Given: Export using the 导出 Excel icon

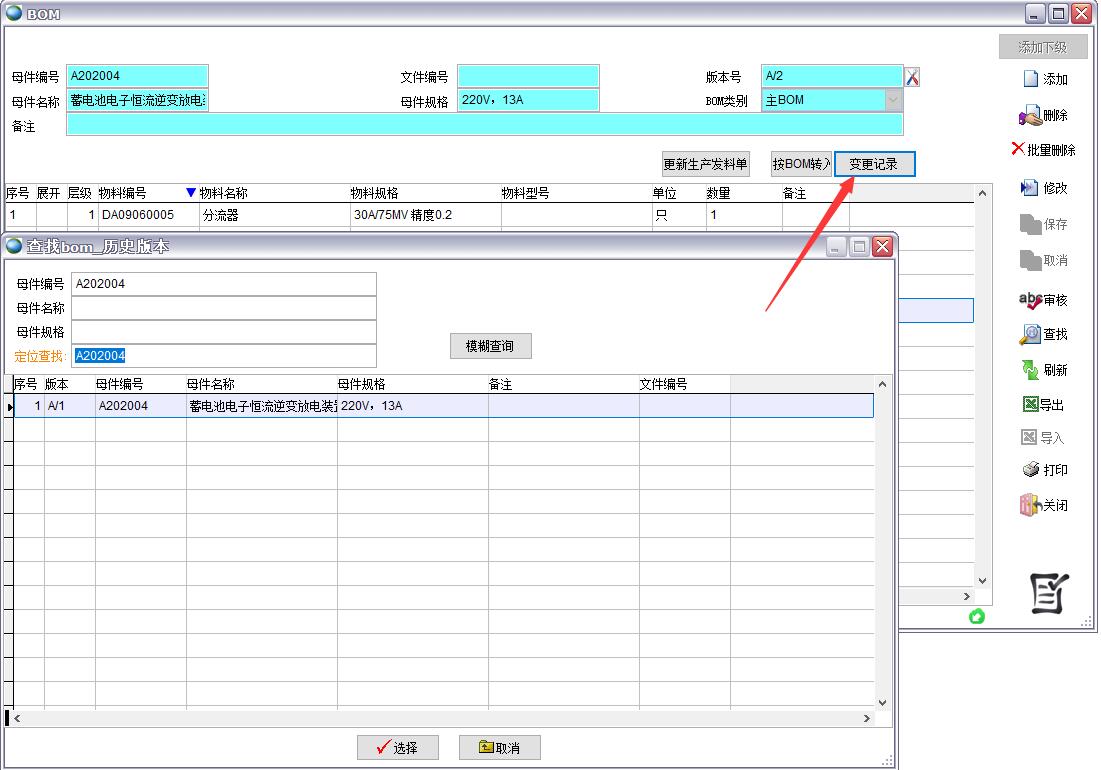Looking at the screenshot, I should [1030, 405].
